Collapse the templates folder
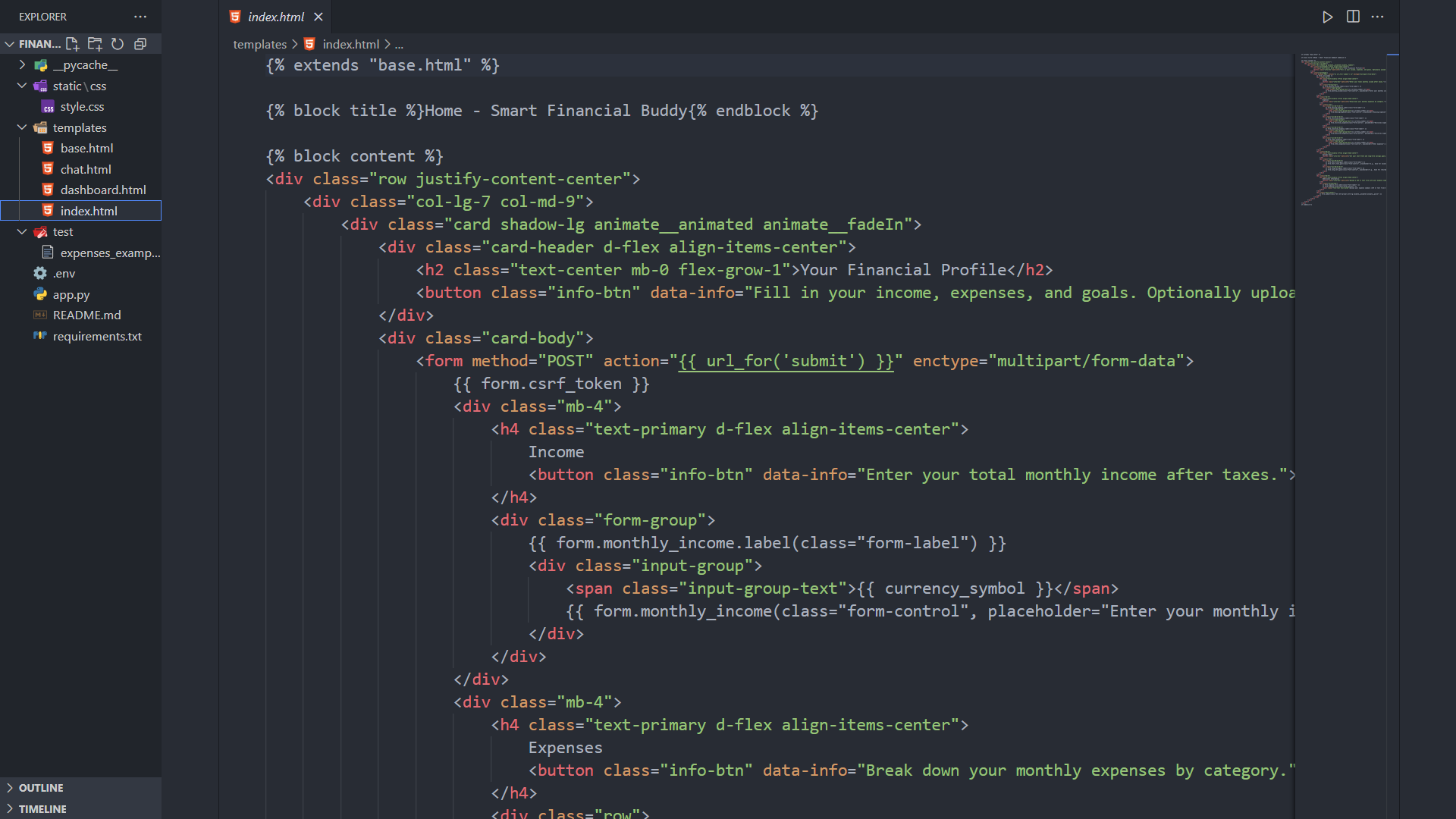This screenshot has width=1456, height=819. tap(22, 127)
